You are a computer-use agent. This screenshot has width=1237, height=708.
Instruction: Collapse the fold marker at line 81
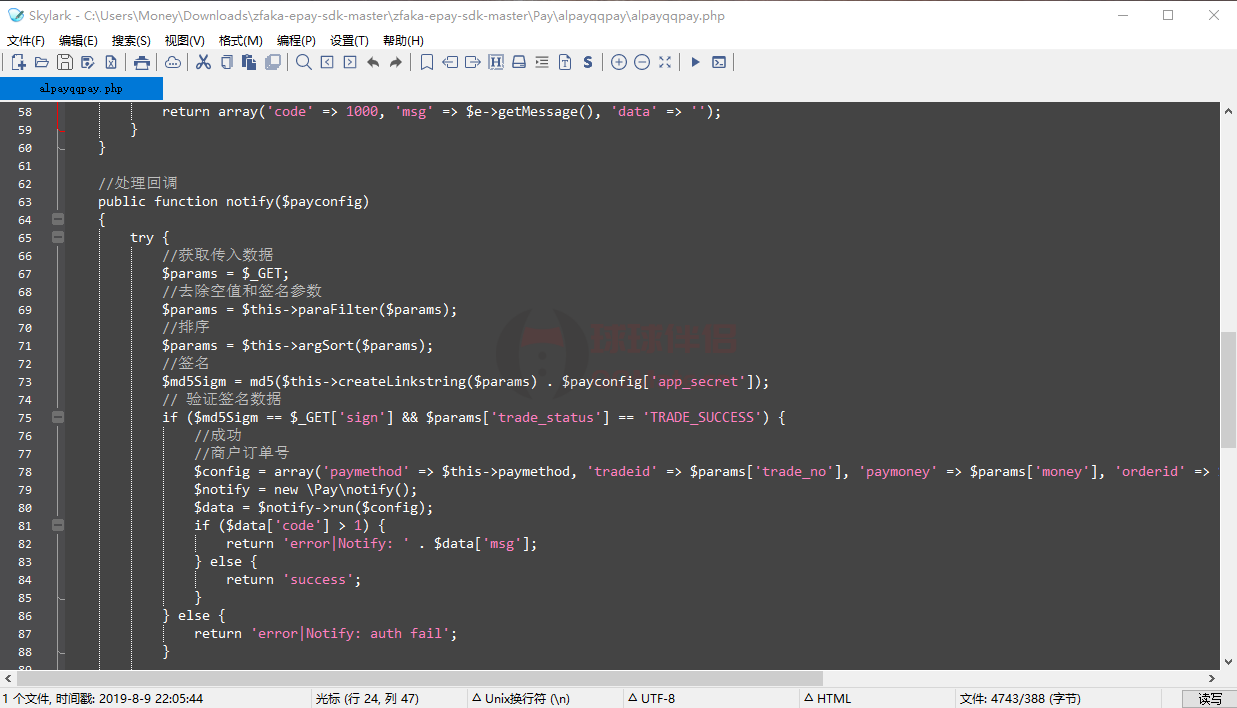pos(58,525)
